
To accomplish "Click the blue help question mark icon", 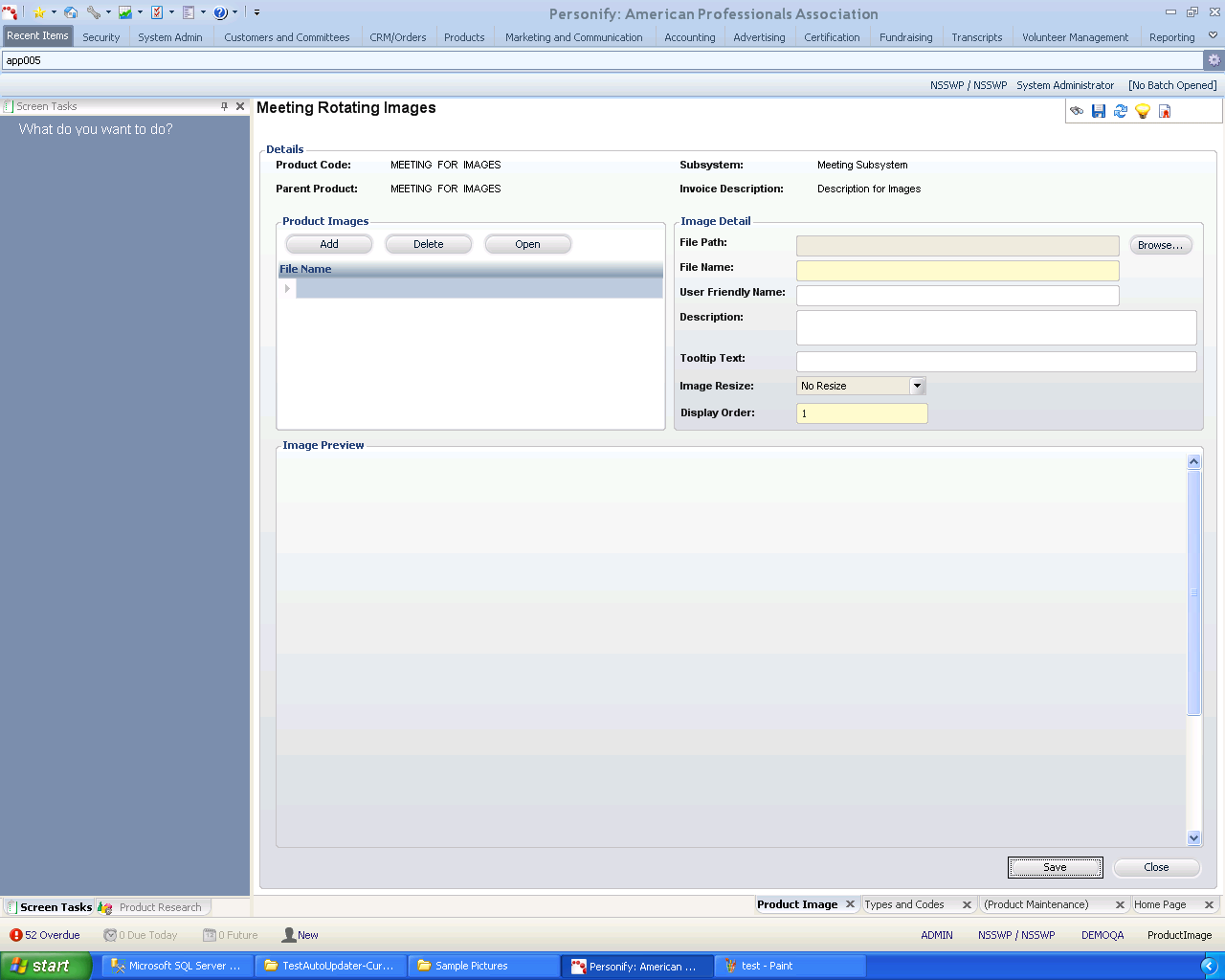I will [x=220, y=12].
